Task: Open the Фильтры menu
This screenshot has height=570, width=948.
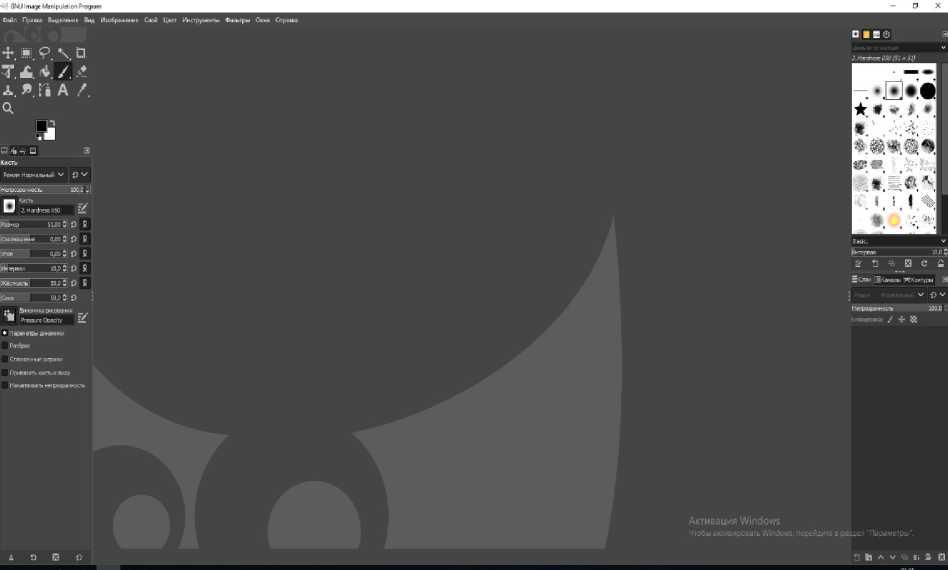Action: pyautogui.click(x=238, y=20)
